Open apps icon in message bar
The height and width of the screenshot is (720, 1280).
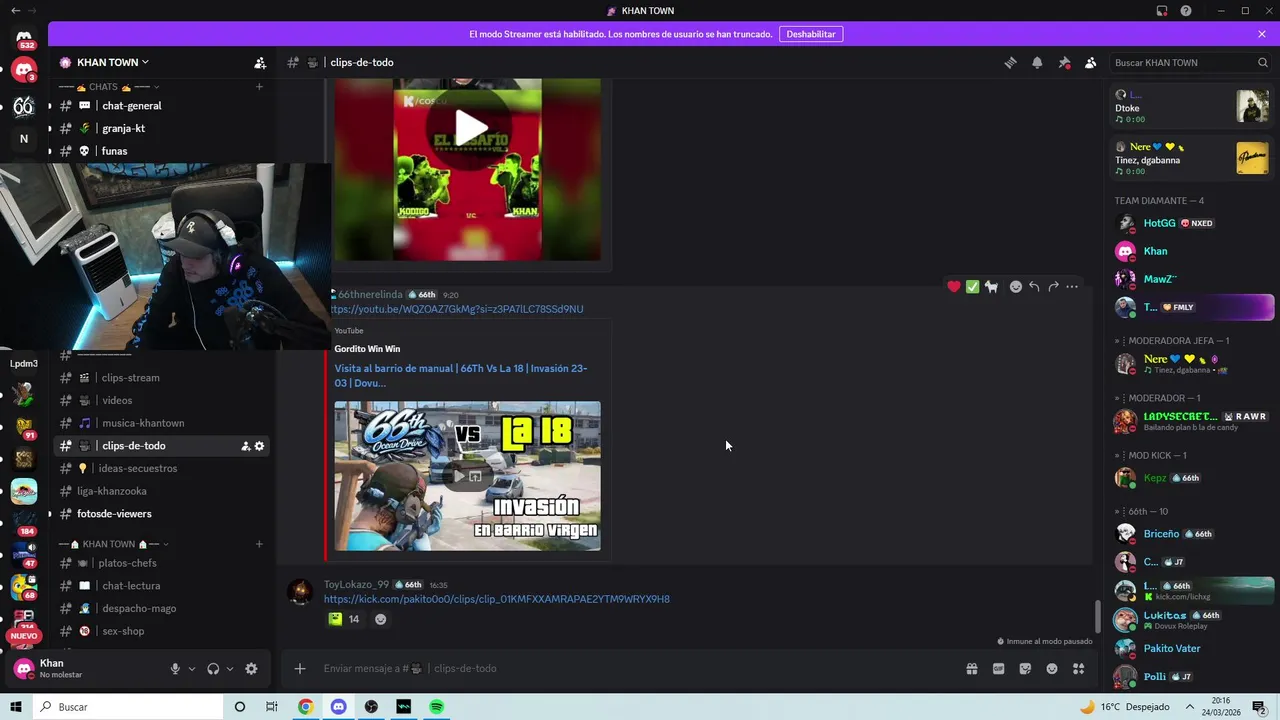click(x=1079, y=668)
